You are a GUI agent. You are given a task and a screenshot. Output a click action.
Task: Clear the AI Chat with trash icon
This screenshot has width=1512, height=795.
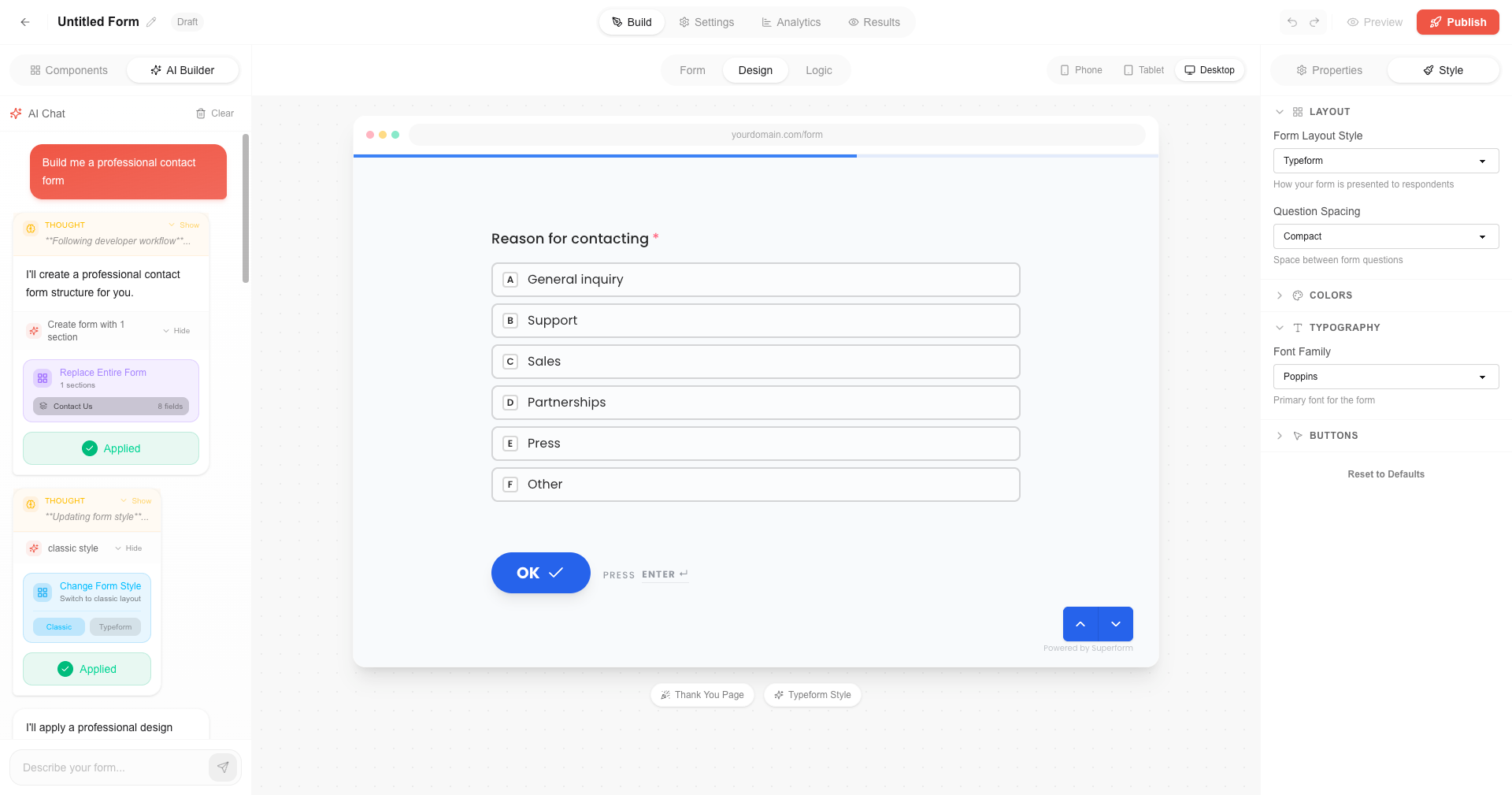tap(214, 113)
